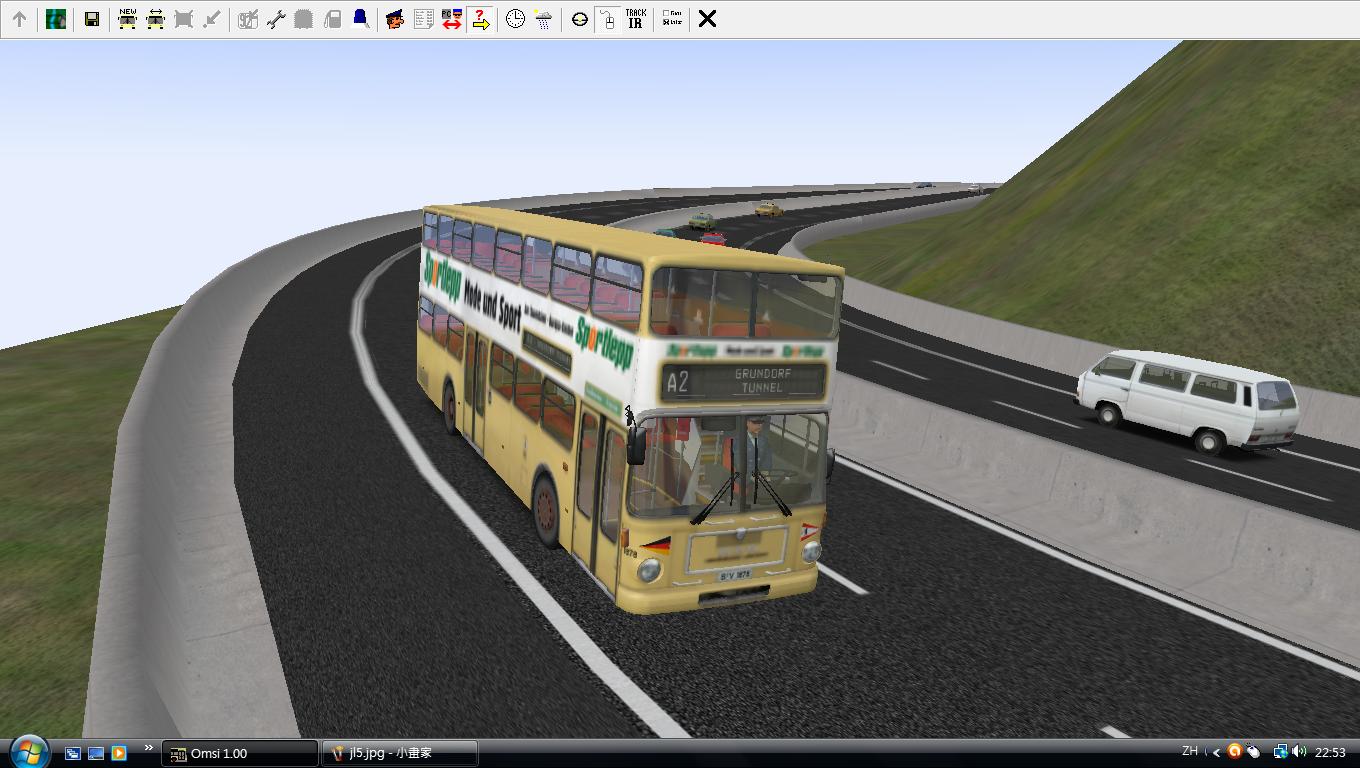Click the save floppy disk icon

(x=91, y=19)
